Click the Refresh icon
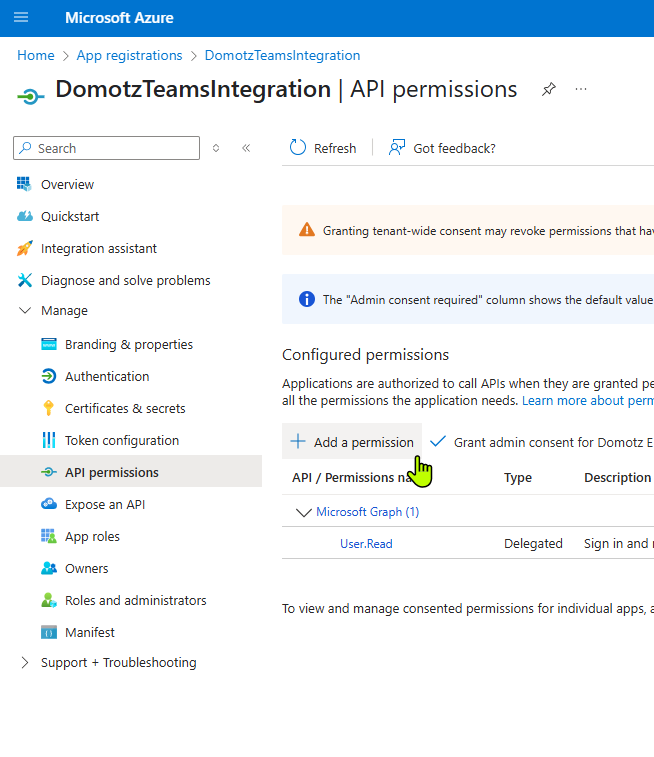 pyautogui.click(x=298, y=148)
